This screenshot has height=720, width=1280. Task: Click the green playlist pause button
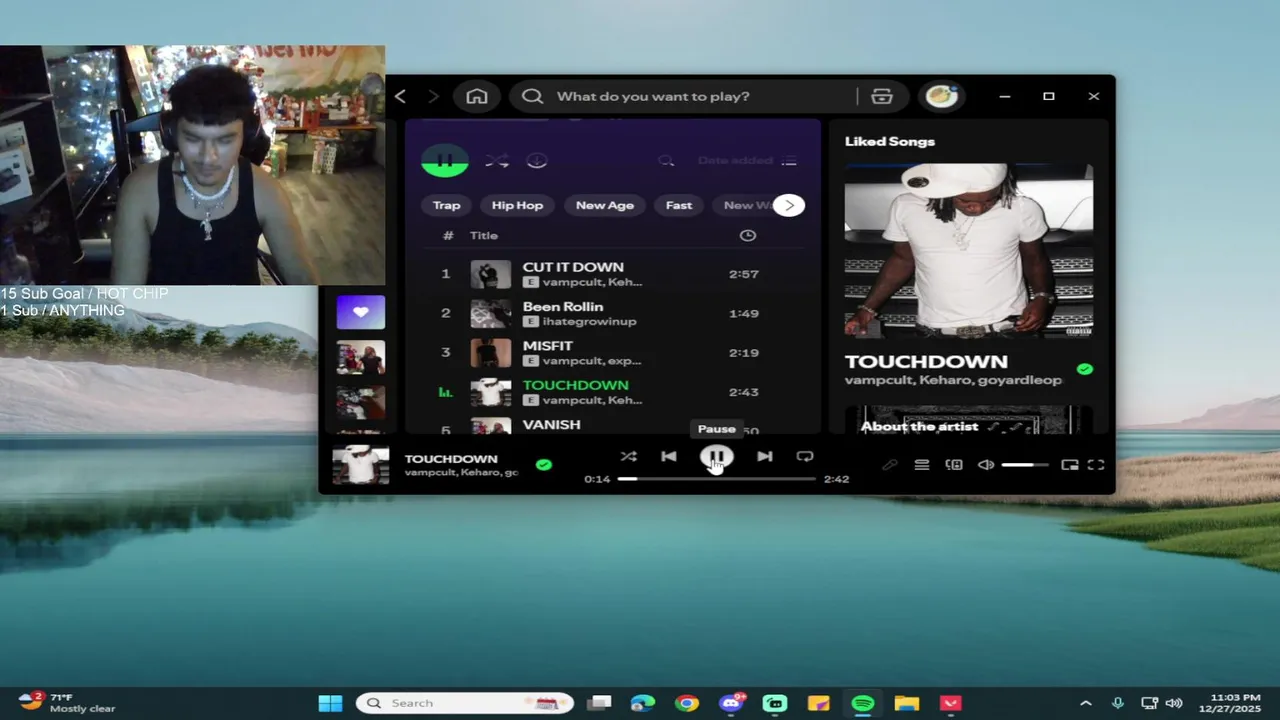[x=445, y=160]
